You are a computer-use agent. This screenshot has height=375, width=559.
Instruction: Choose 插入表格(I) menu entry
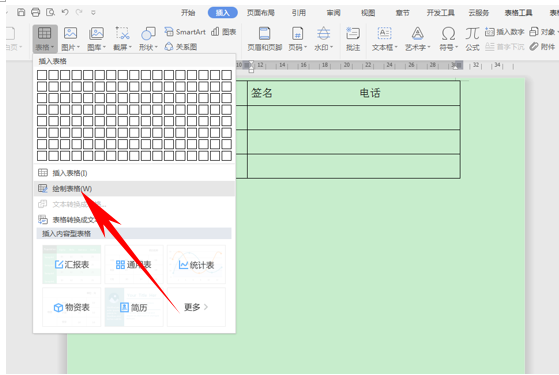point(134,173)
